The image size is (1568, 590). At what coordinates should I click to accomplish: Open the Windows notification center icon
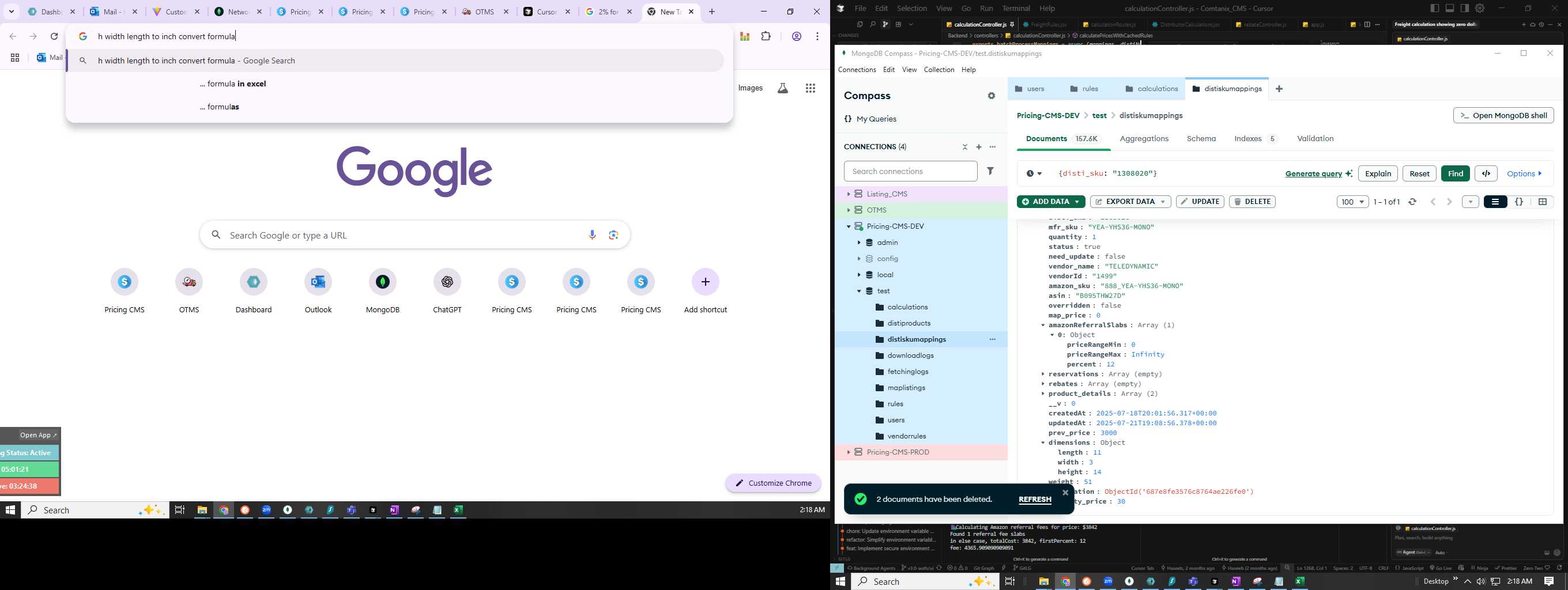(x=1549, y=581)
